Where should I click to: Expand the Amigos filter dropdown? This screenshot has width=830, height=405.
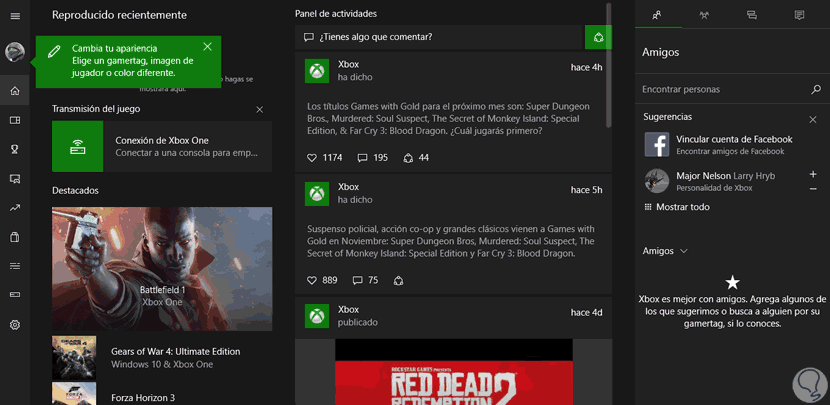coord(683,251)
